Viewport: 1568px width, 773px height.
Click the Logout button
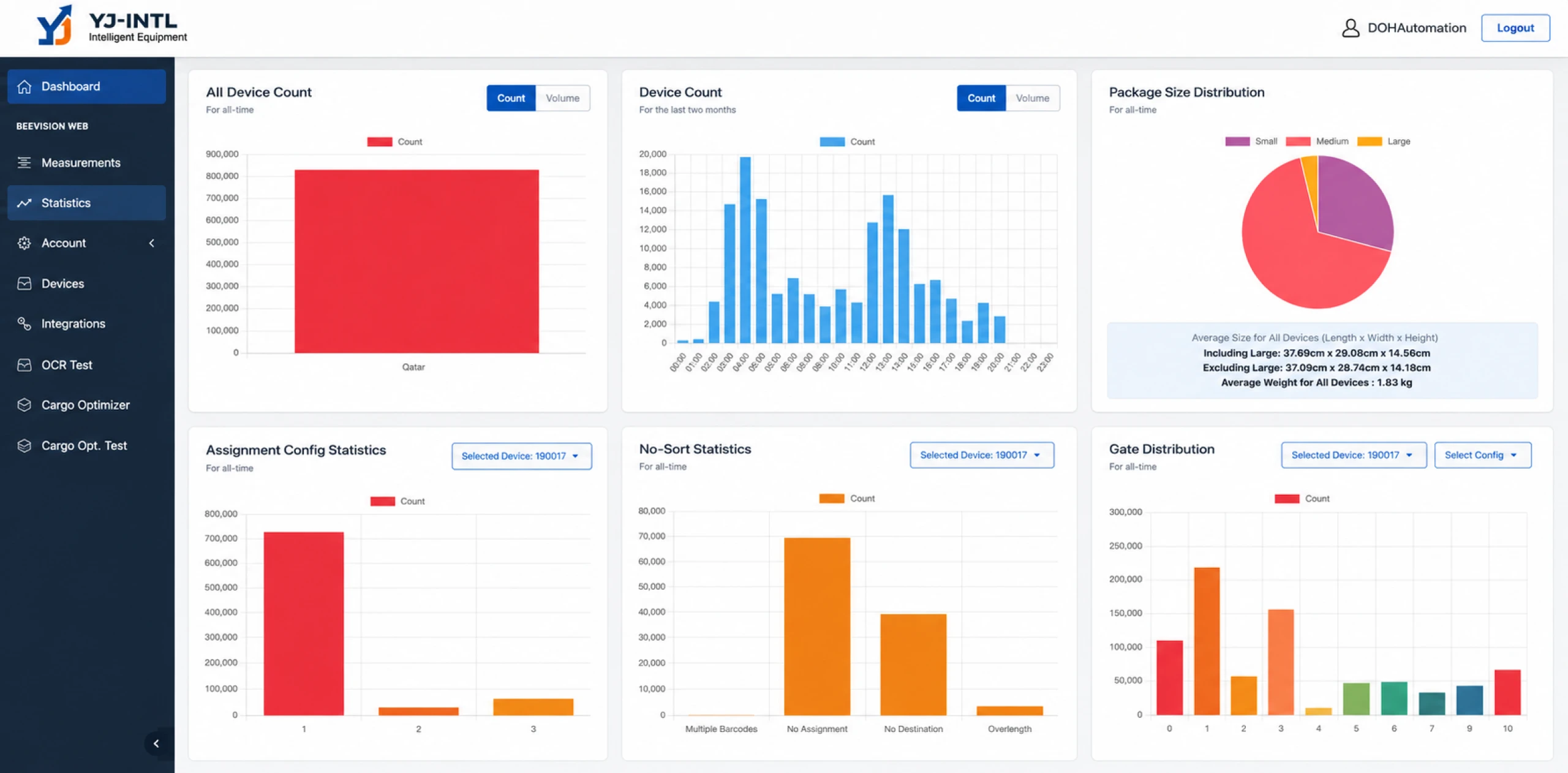coord(1515,28)
